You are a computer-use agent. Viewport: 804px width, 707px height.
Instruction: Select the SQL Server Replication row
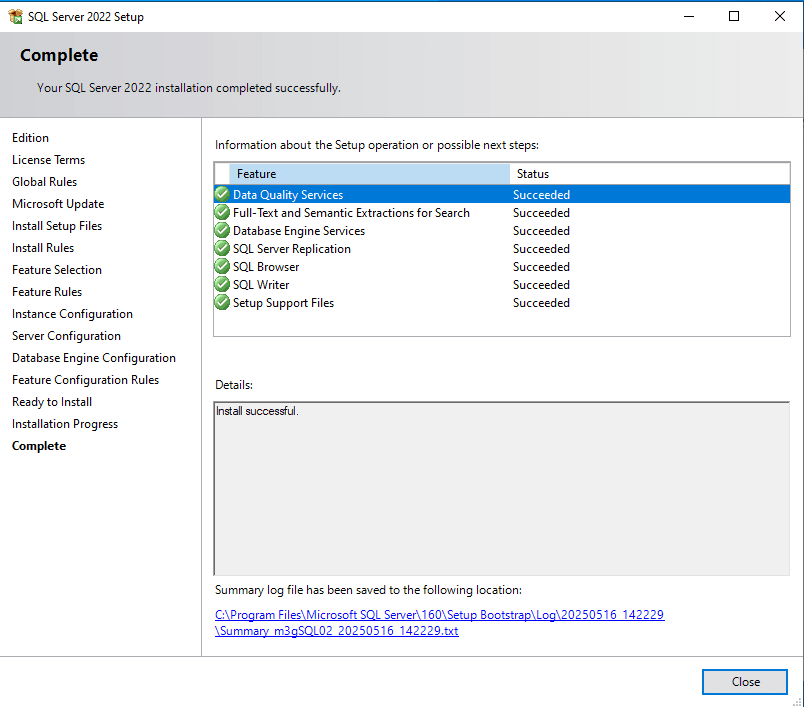(x=502, y=248)
